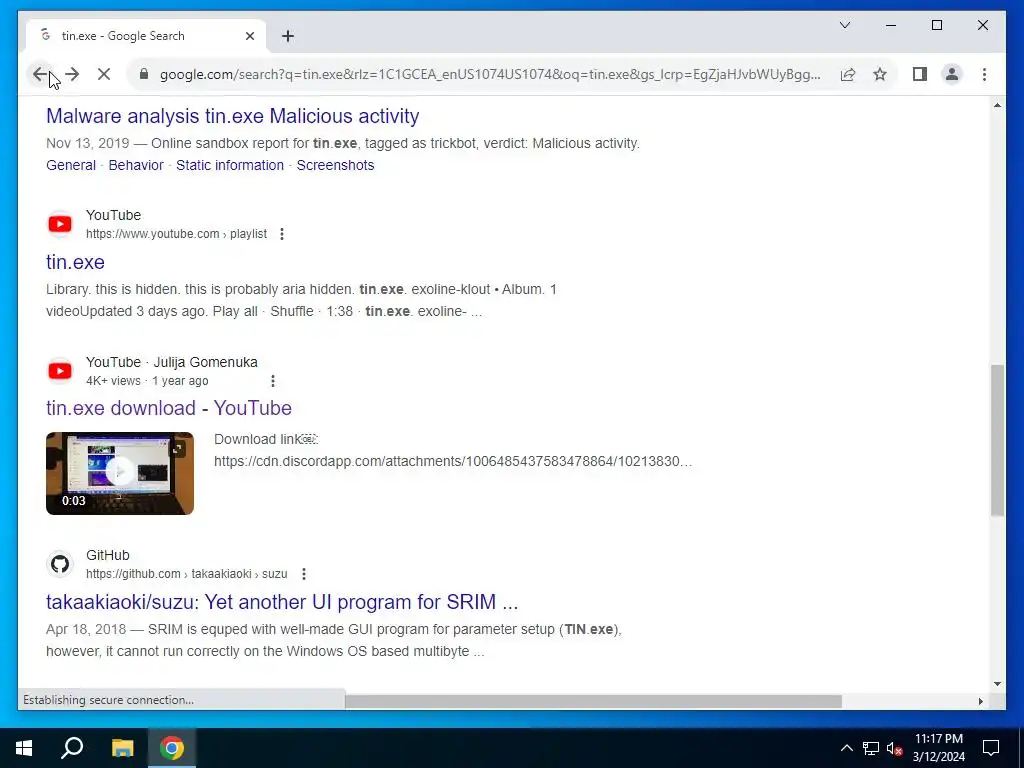1024x768 pixels.
Task: Share this page using the share icon
Action: pos(848,74)
